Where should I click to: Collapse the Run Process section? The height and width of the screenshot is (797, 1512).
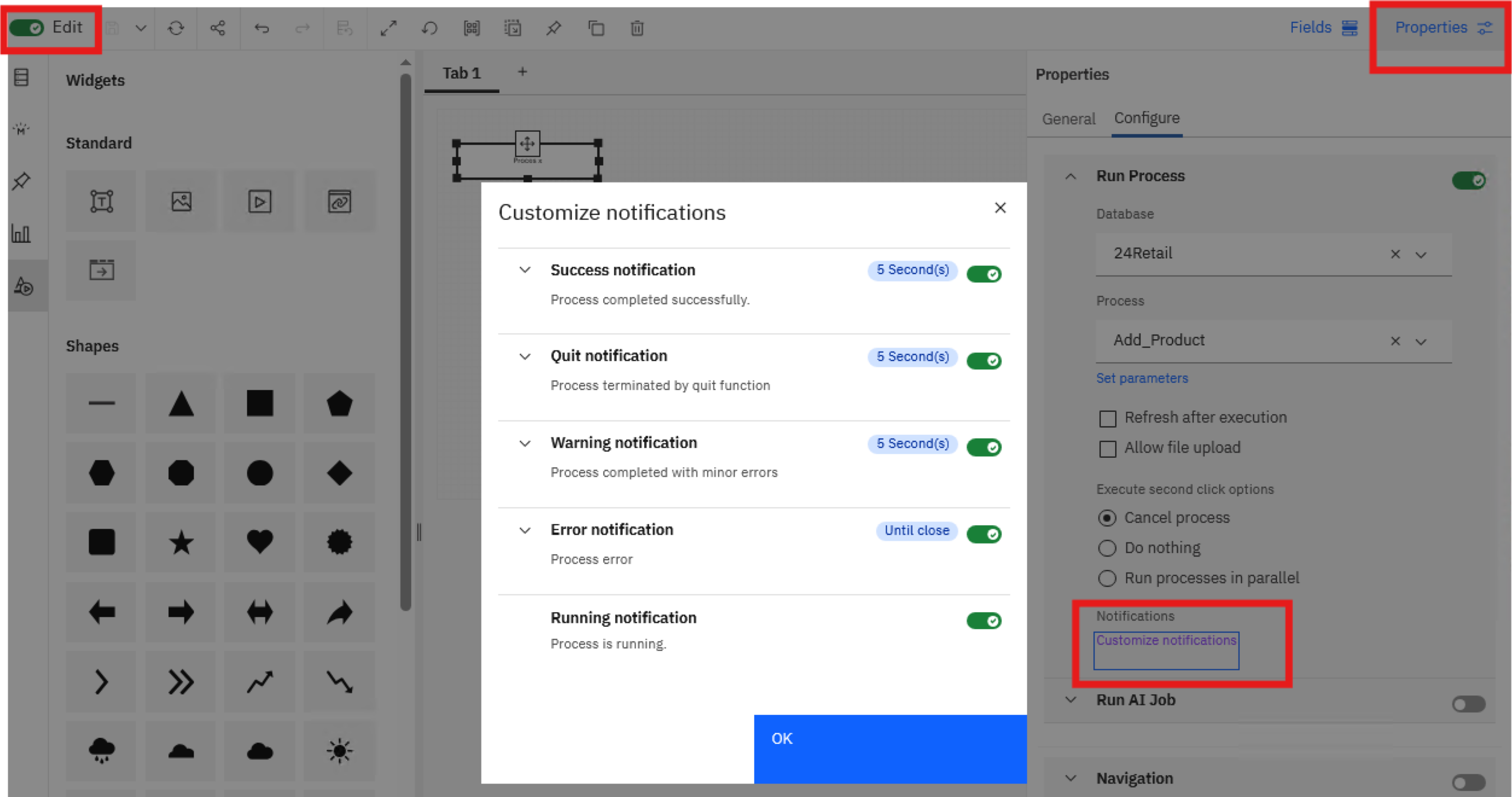(1071, 176)
